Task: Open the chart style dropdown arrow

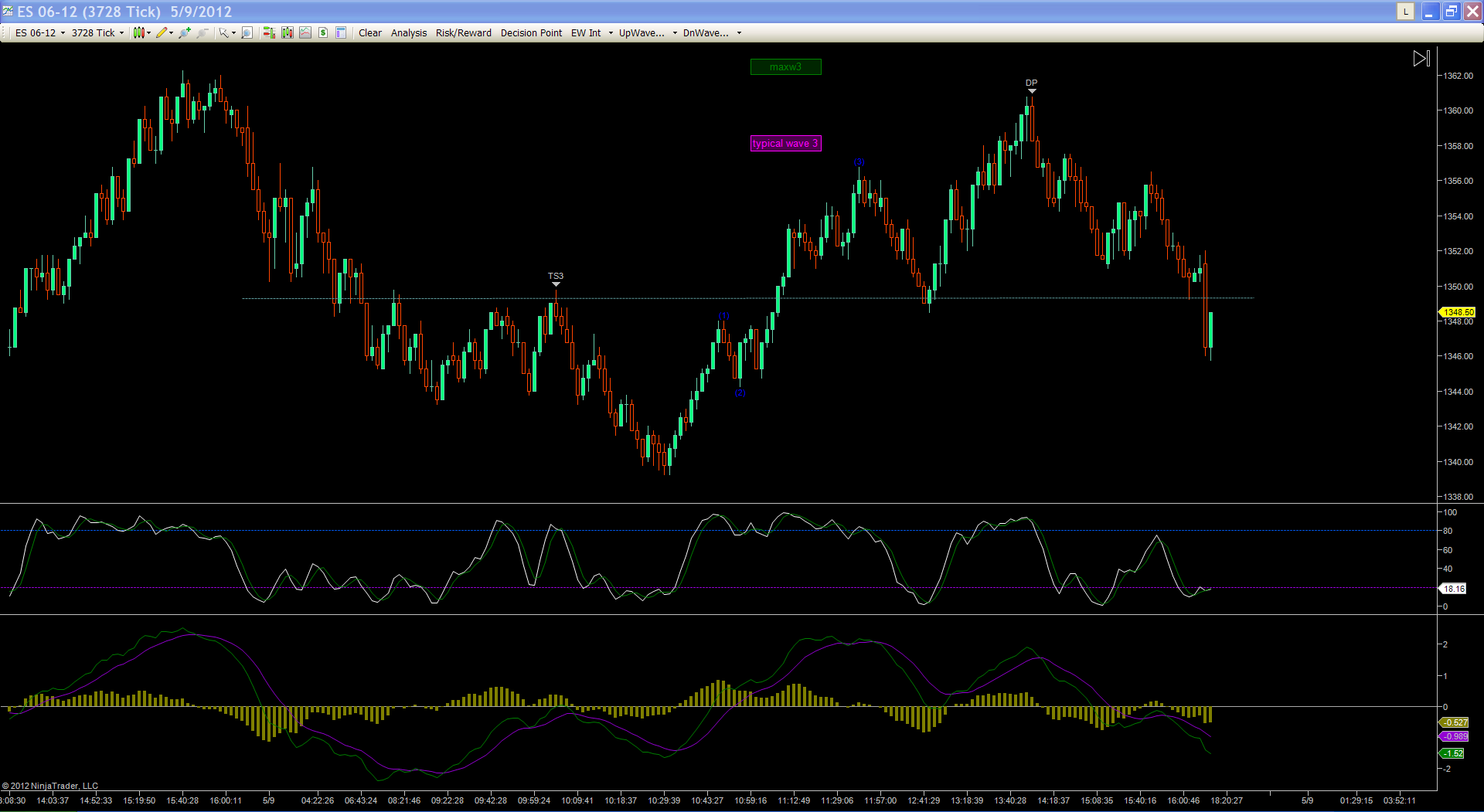Action: tap(148, 33)
